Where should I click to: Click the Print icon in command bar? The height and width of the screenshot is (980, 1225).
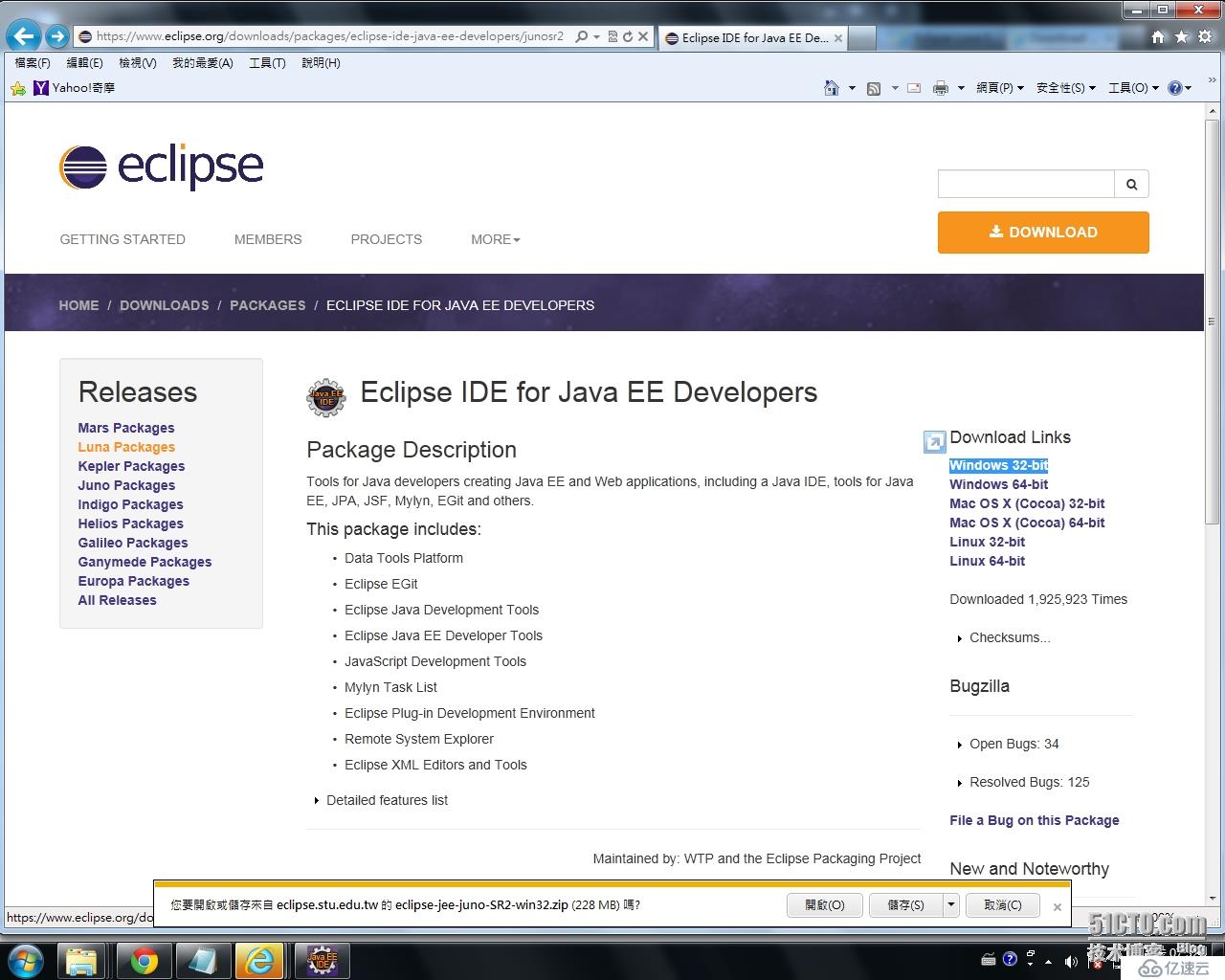point(941,88)
